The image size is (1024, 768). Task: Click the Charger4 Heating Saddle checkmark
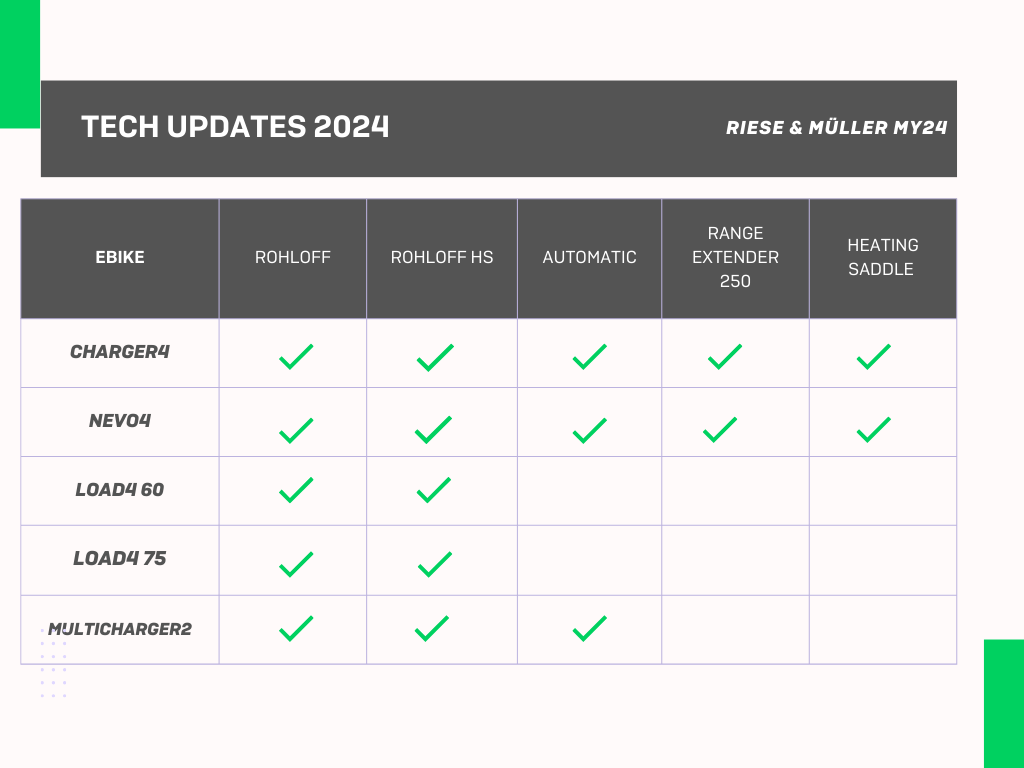[874, 357]
